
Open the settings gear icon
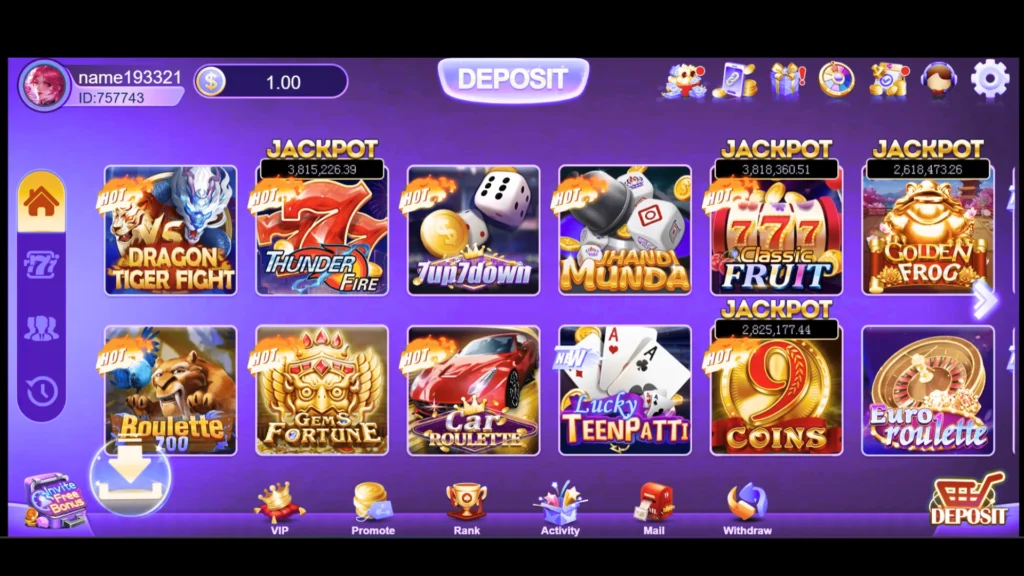pos(990,79)
